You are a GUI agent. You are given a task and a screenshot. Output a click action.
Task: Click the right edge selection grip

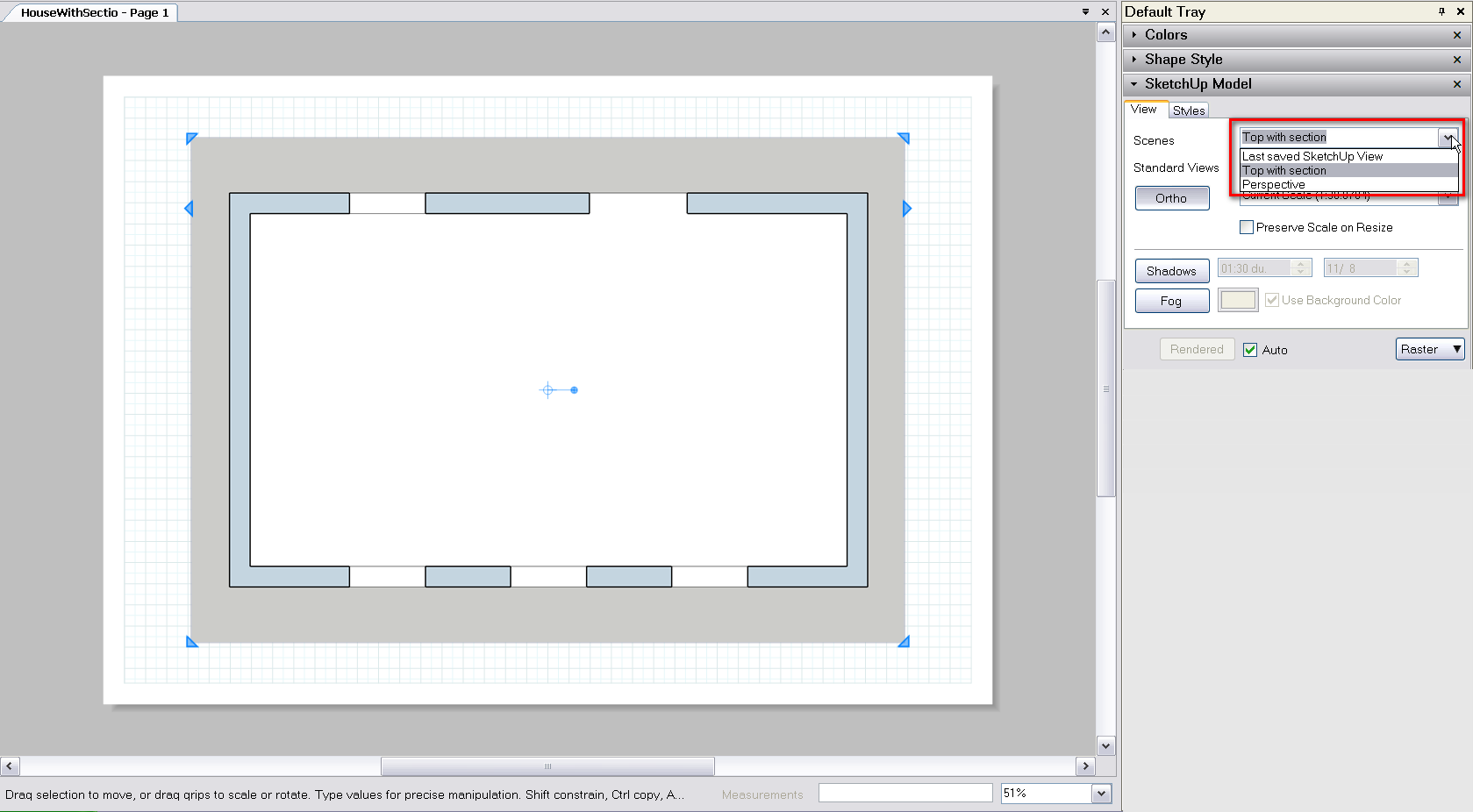pos(907,209)
